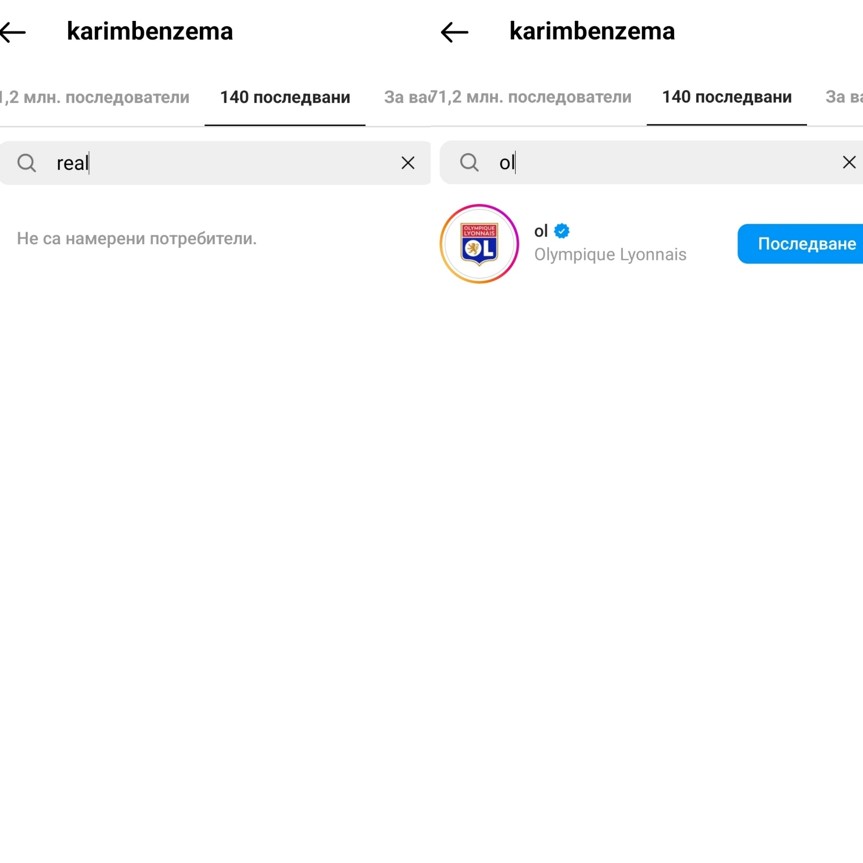Viewport: 863px width, 863px height.
Task: Select left '140 последвани' tab
Action: point(285,97)
